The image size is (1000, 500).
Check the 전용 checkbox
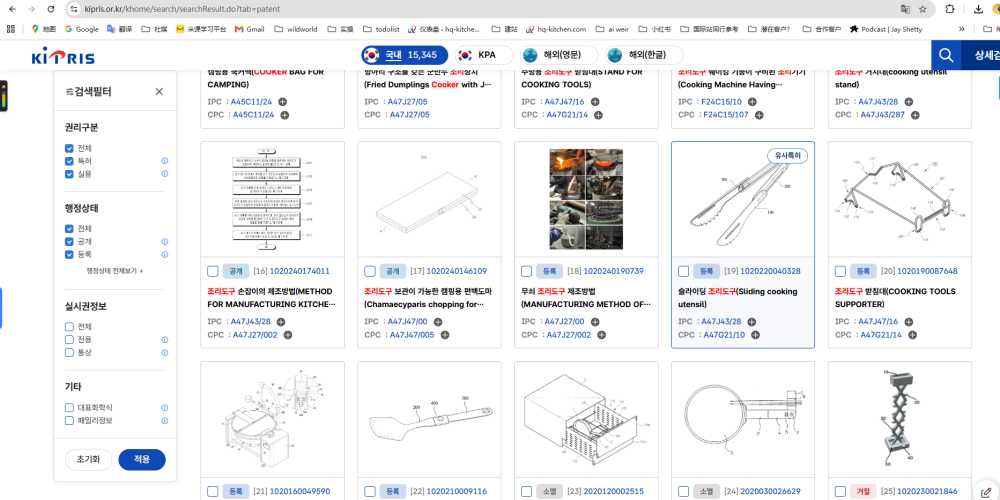pos(69,339)
